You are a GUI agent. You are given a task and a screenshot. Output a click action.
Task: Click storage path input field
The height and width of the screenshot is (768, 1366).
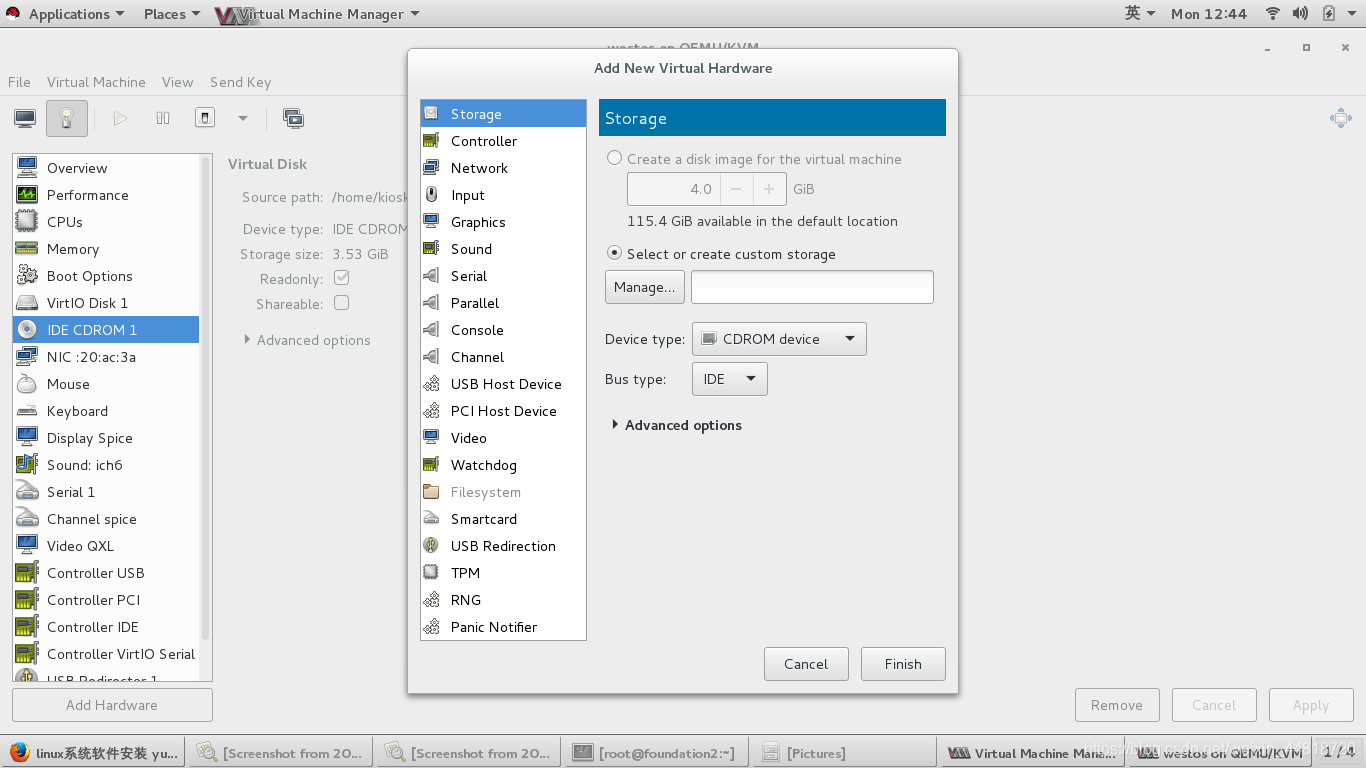pos(812,287)
